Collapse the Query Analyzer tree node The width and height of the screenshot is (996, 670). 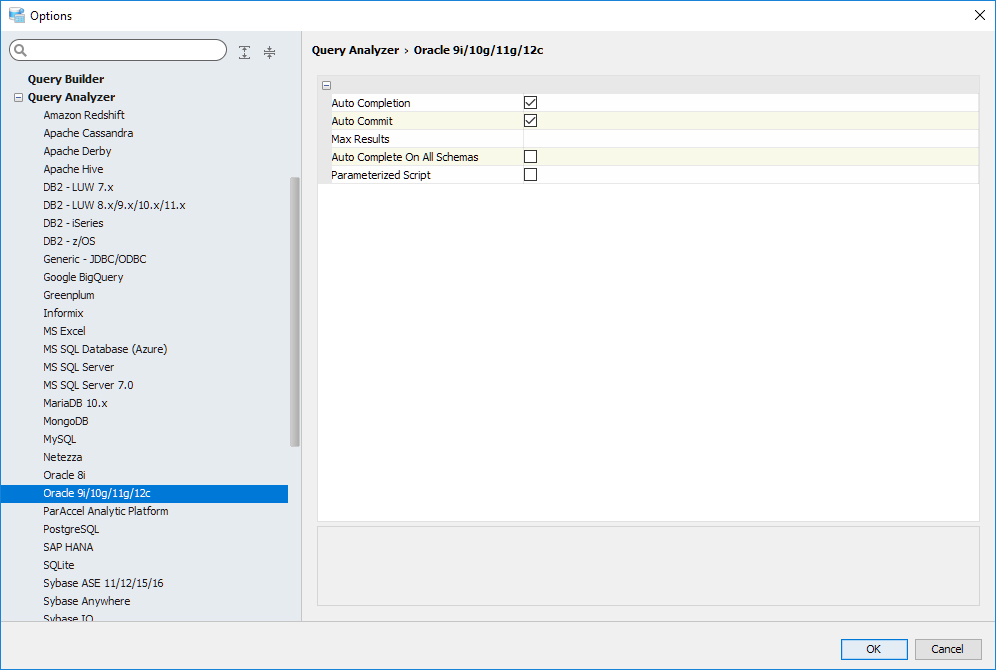click(18, 97)
